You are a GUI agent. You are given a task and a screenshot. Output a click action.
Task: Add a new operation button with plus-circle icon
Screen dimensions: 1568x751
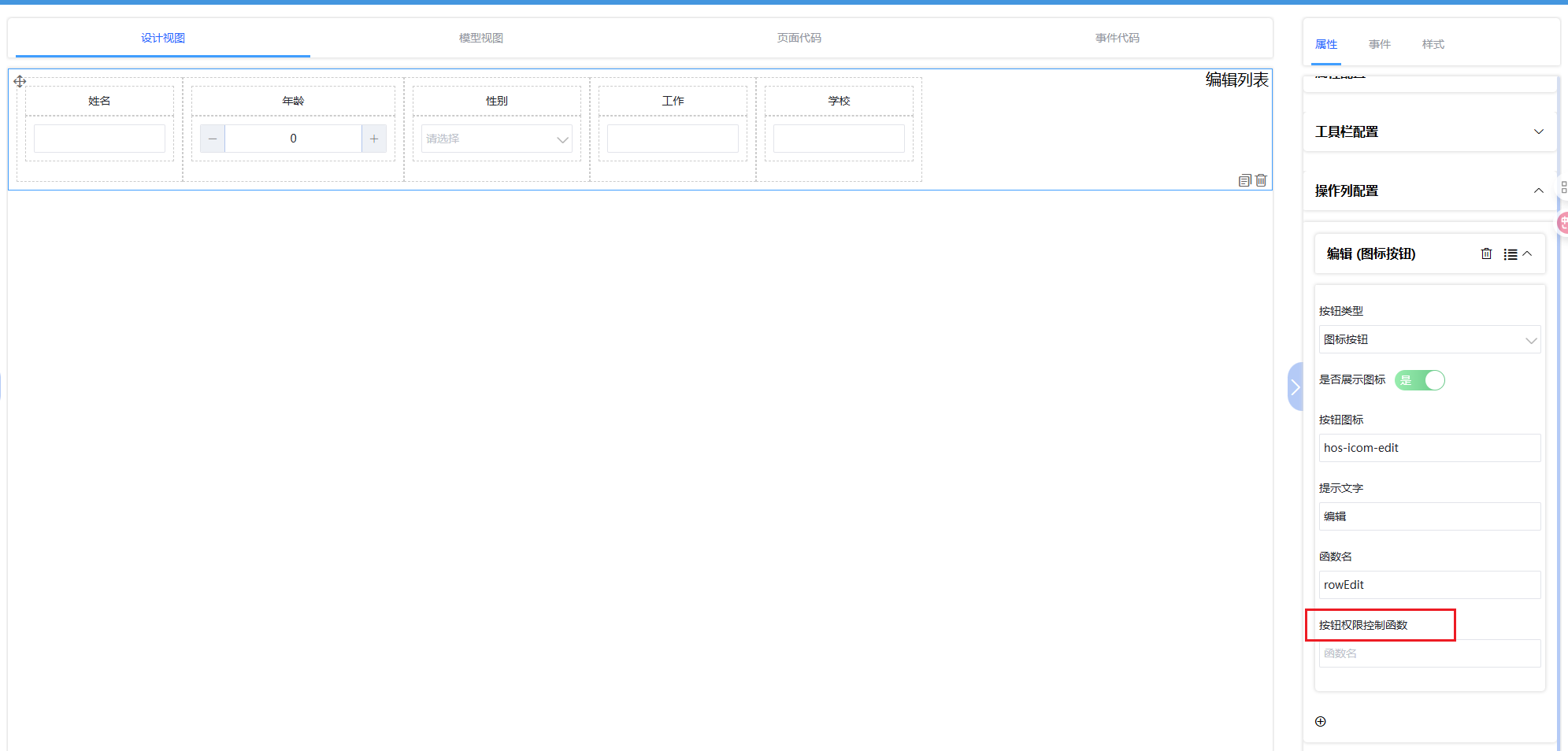coord(1321,721)
